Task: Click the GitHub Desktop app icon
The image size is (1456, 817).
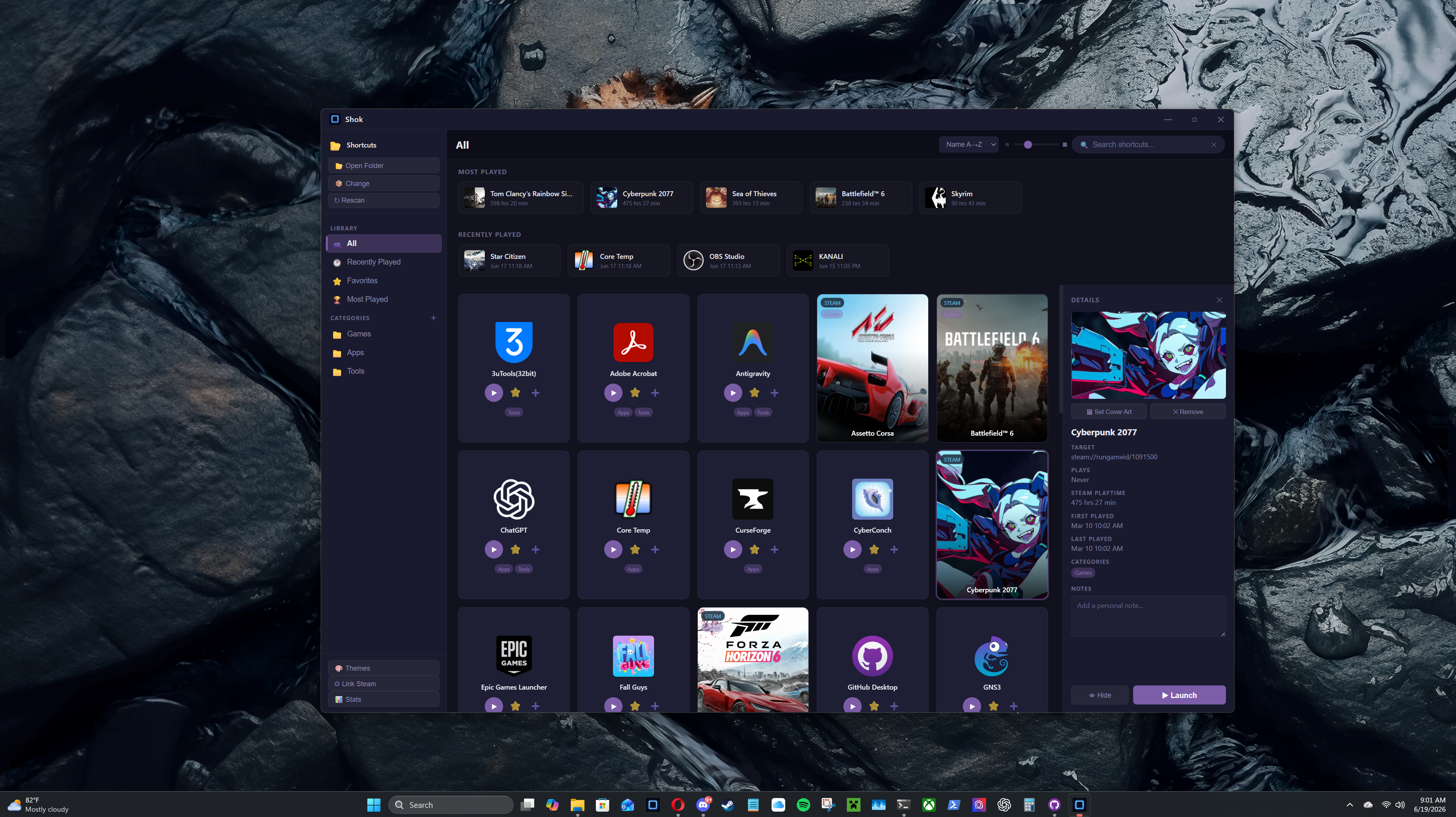Action: click(x=872, y=656)
